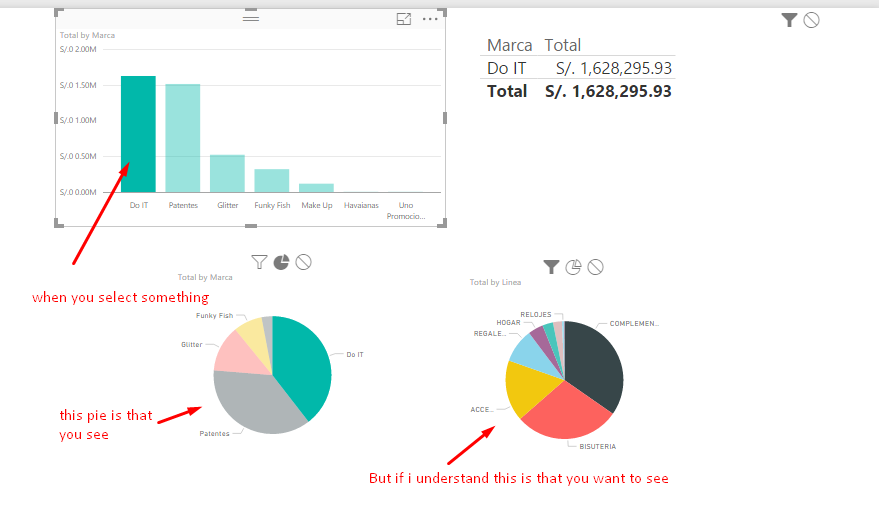Sort table by Marca column header
Viewport: 879px width, 519px height.
[x=509, y=45]
